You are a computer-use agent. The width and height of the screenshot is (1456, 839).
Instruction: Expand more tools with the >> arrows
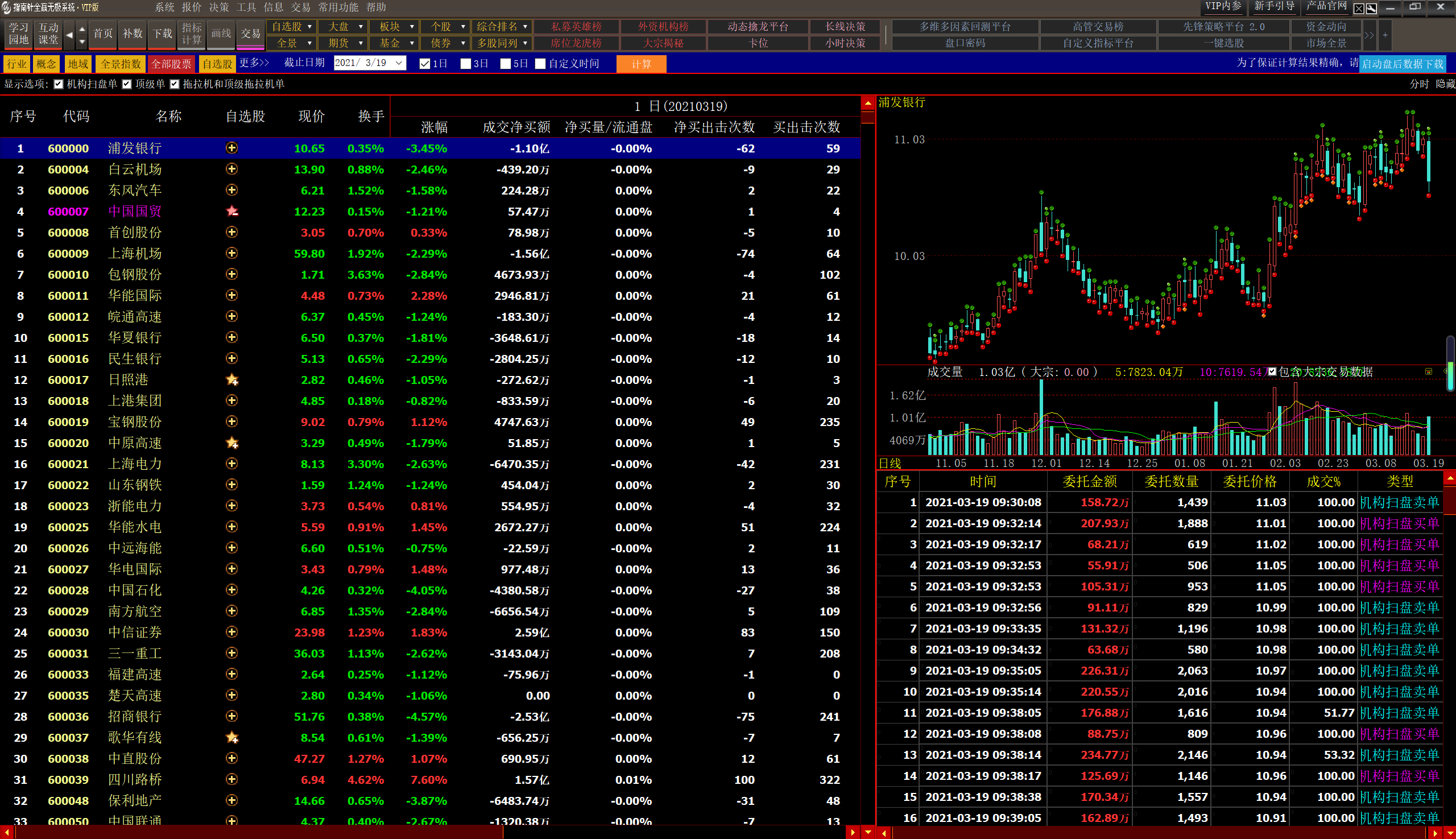pos(1369,35)
